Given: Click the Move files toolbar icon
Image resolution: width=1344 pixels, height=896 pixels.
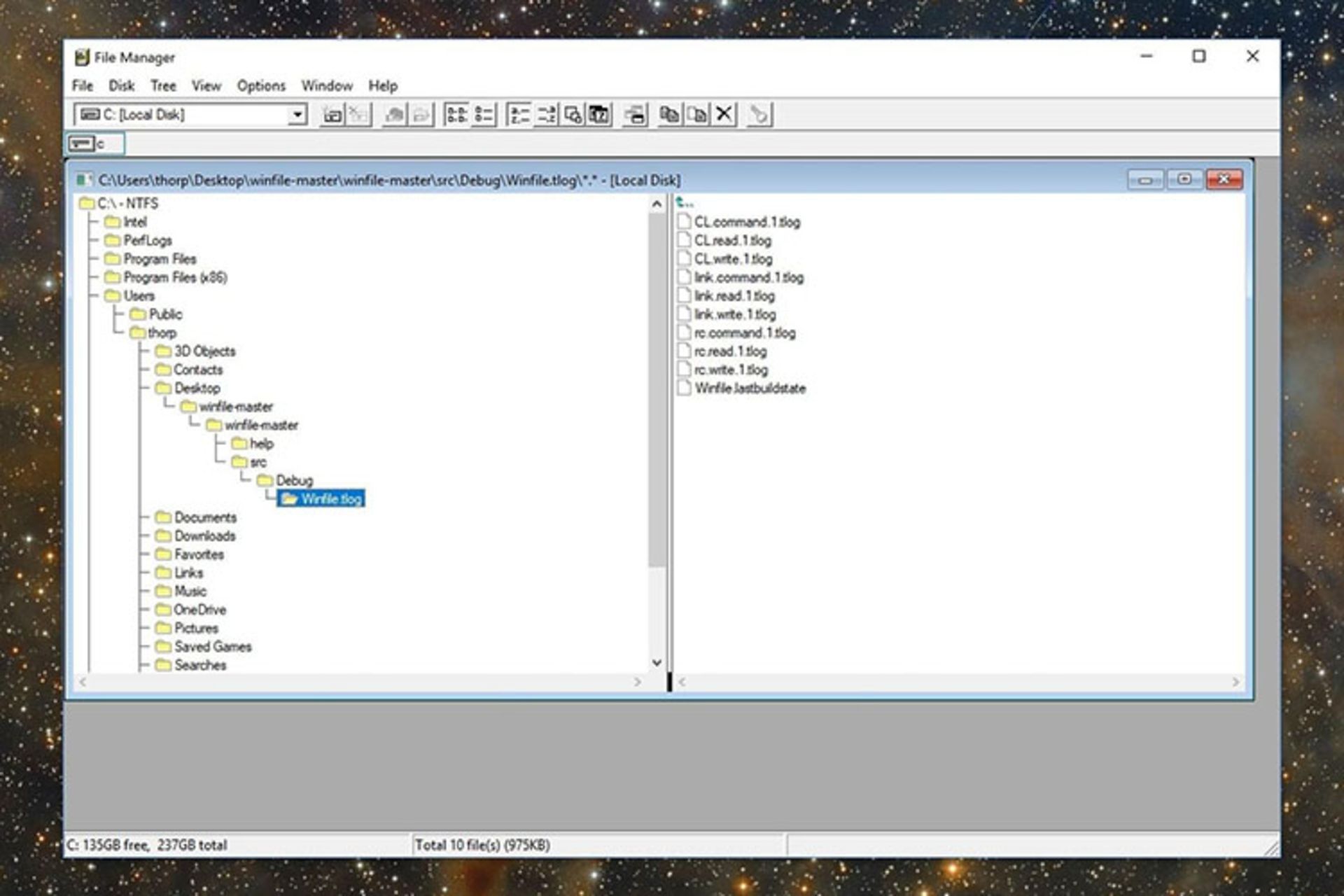Looking at the screenshot, I should point(697,115).
